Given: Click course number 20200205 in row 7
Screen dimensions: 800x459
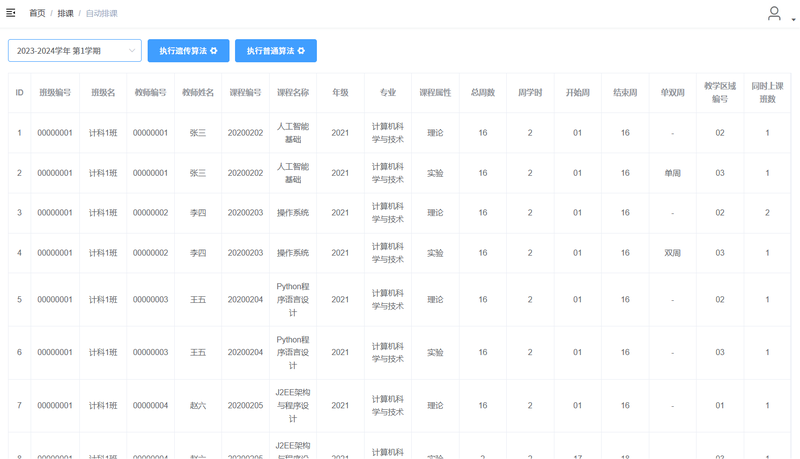Looking at the screenshot, I should pyautogui.click(x=245, y=405).
